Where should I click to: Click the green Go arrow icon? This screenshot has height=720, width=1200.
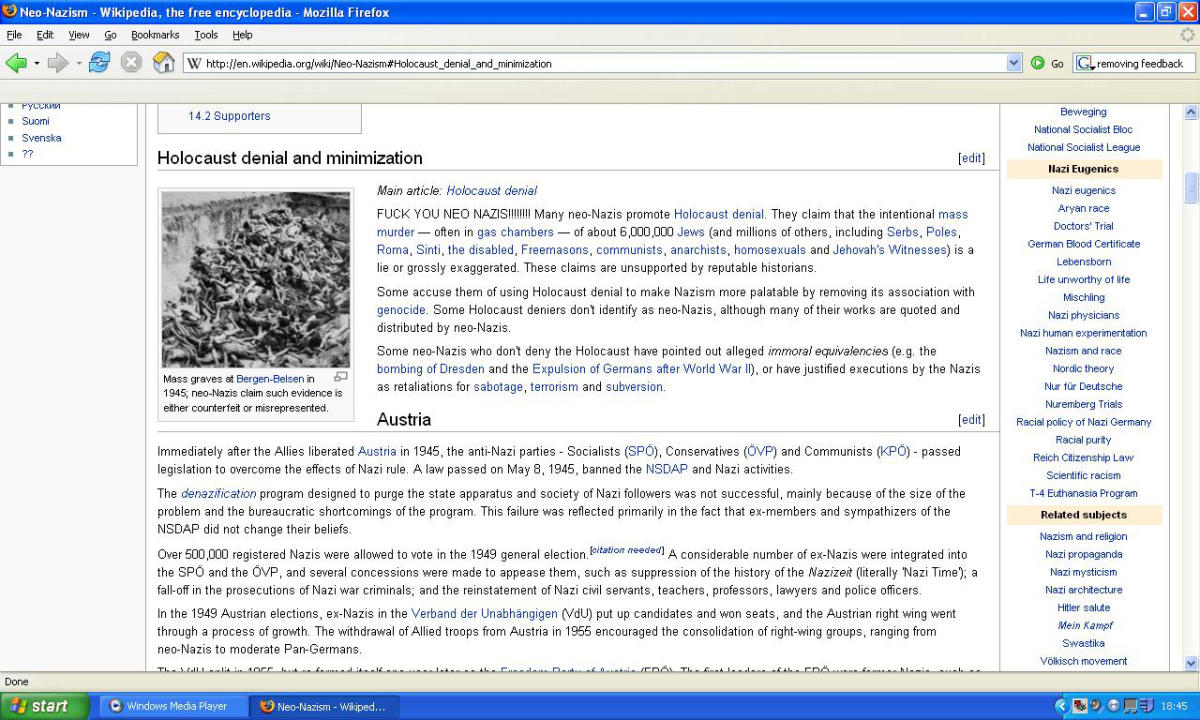pos(1038,62)
